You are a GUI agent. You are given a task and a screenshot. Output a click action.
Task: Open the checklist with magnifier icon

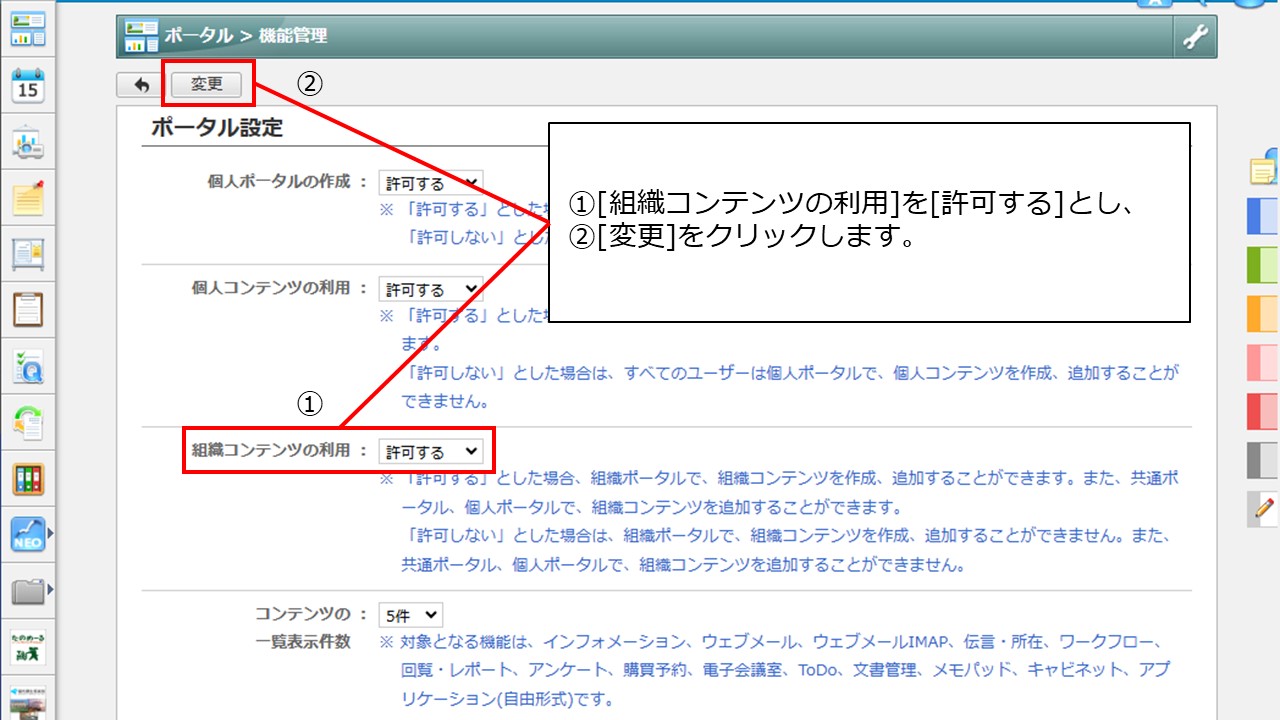[28, 367]
